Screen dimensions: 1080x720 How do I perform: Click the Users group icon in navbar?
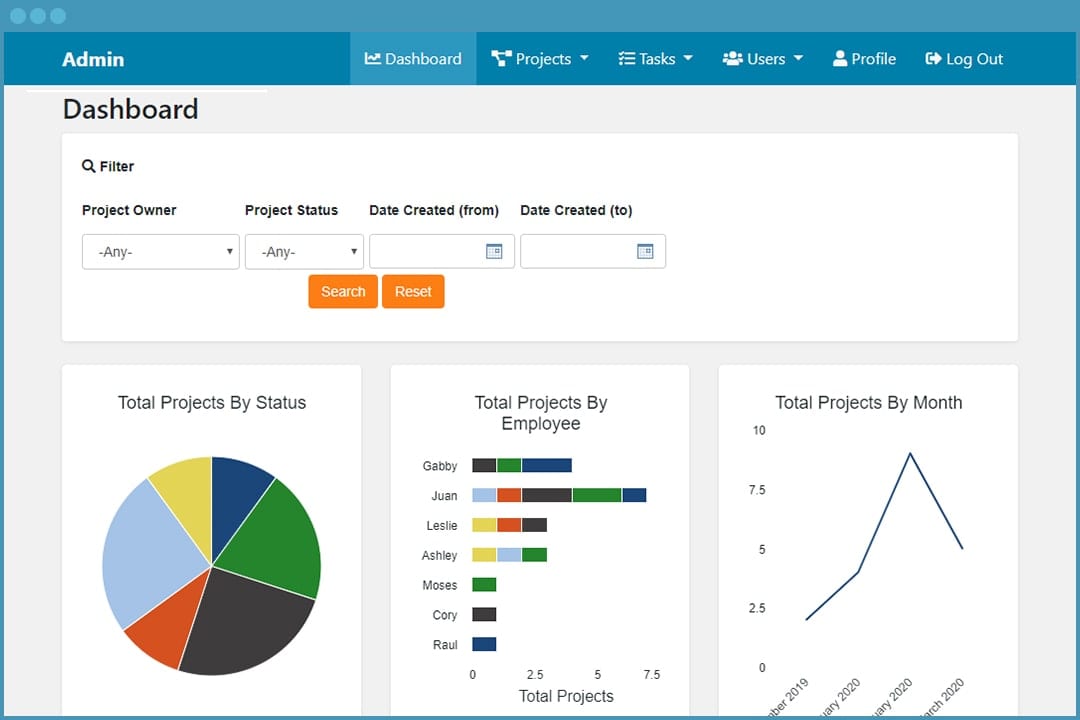pos(733,58)
